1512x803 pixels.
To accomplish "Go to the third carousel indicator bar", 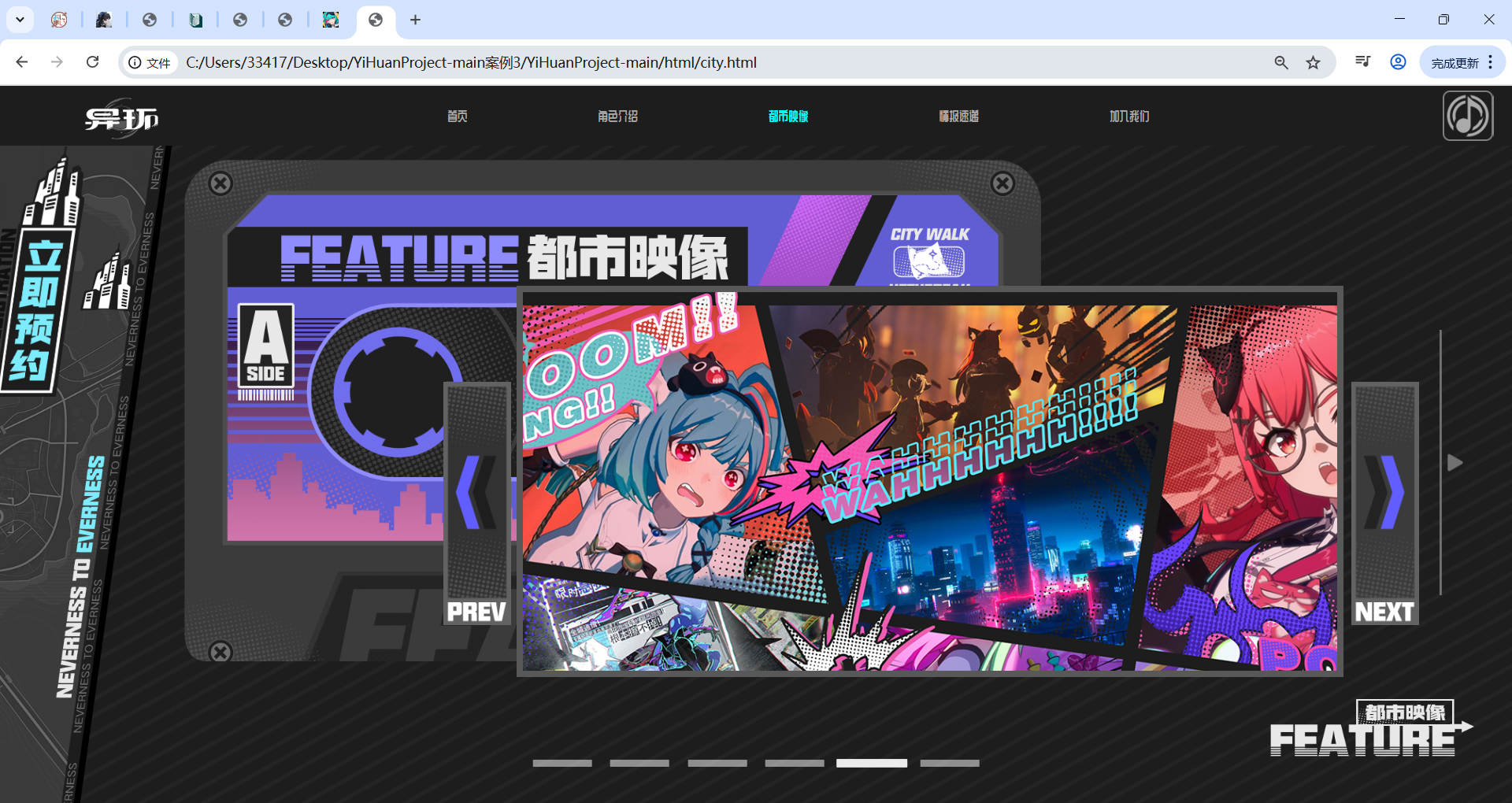I will tap(717, 763).
